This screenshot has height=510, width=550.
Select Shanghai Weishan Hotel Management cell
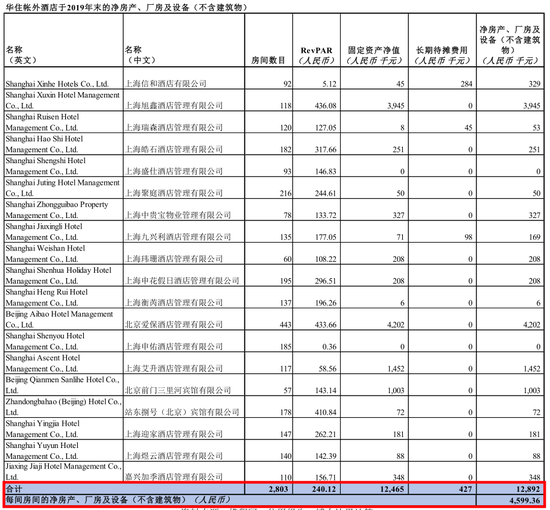63,254
